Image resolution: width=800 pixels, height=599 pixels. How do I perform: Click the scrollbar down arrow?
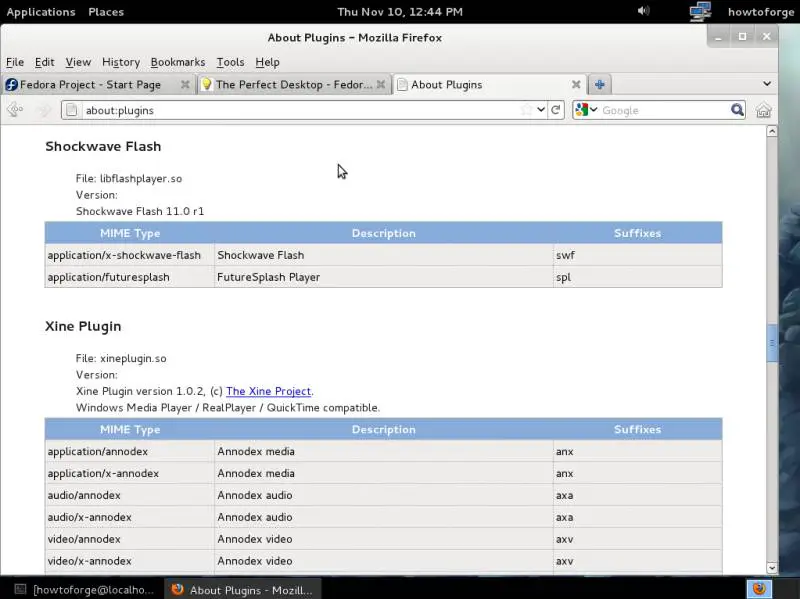coord(772,567)
